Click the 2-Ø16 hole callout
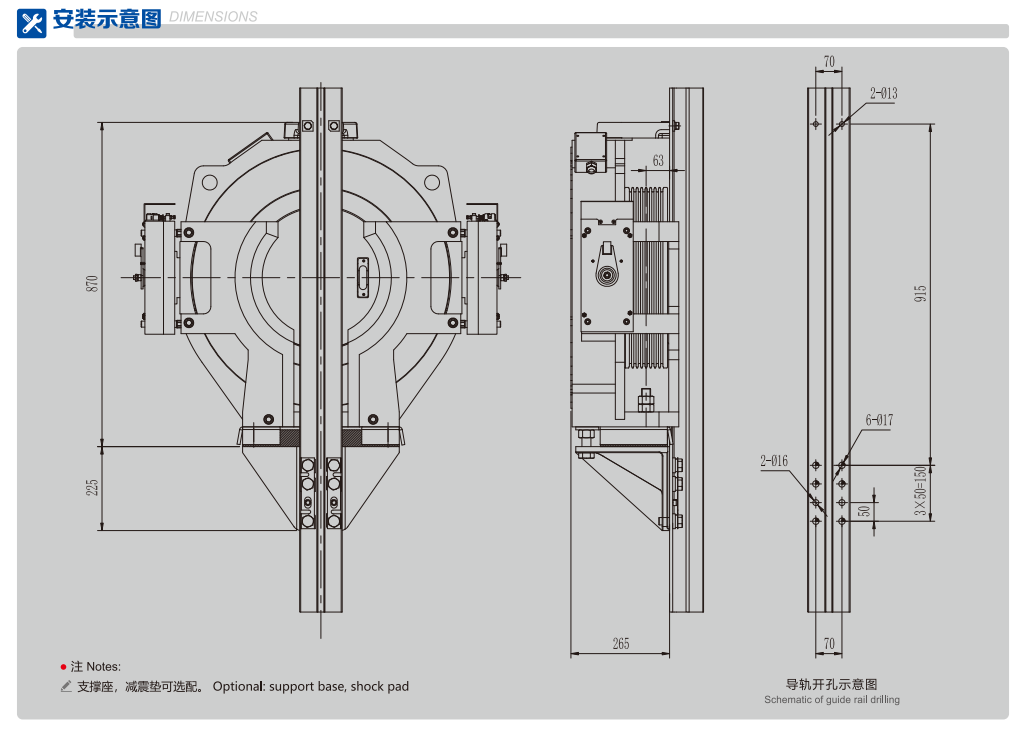Viewport: 1023px width, 729px height. pyautogui.click(x=774, y=461)
